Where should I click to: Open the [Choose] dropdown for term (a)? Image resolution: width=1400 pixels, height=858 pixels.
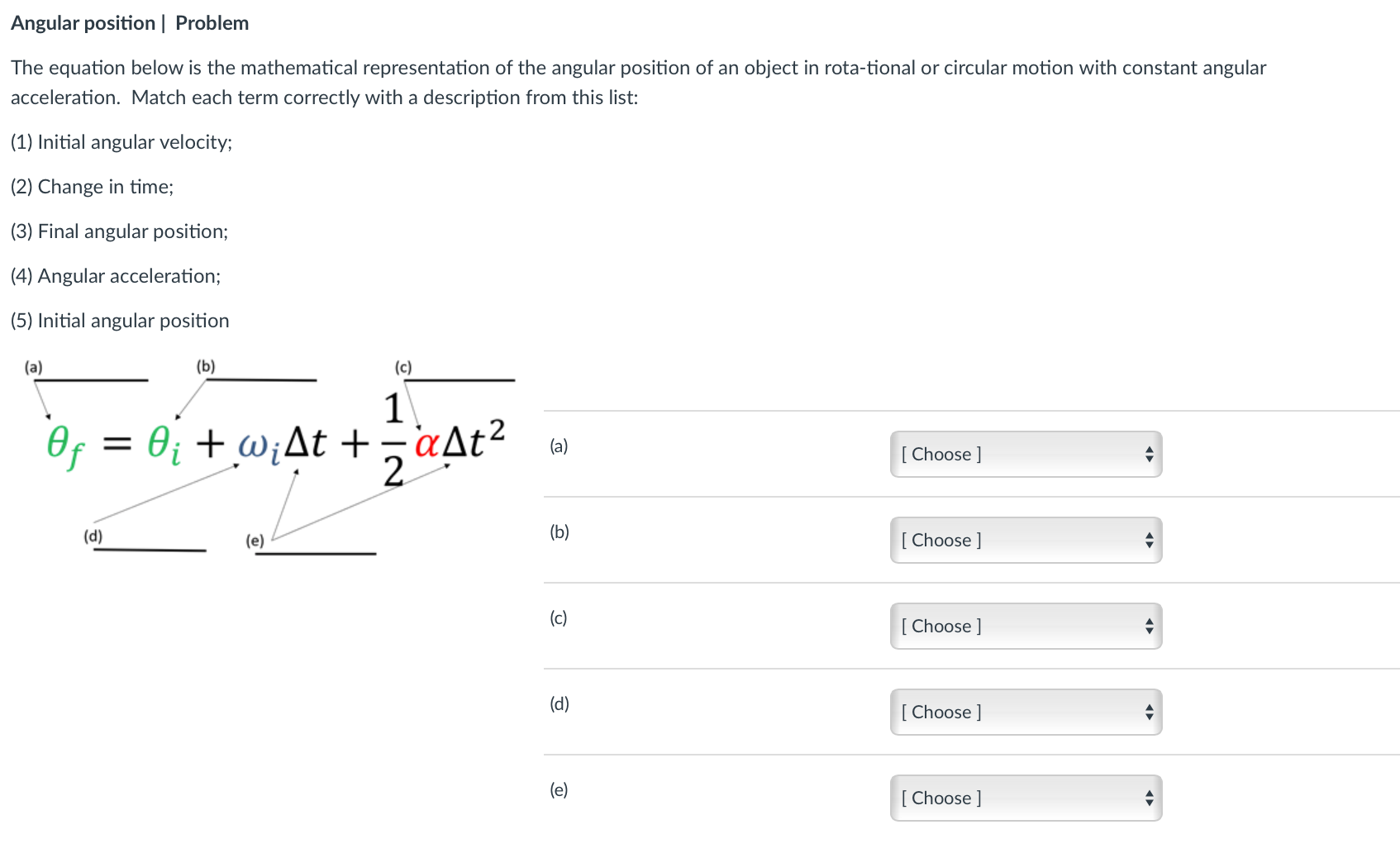pyautogui.click(x=1025, y=454)
